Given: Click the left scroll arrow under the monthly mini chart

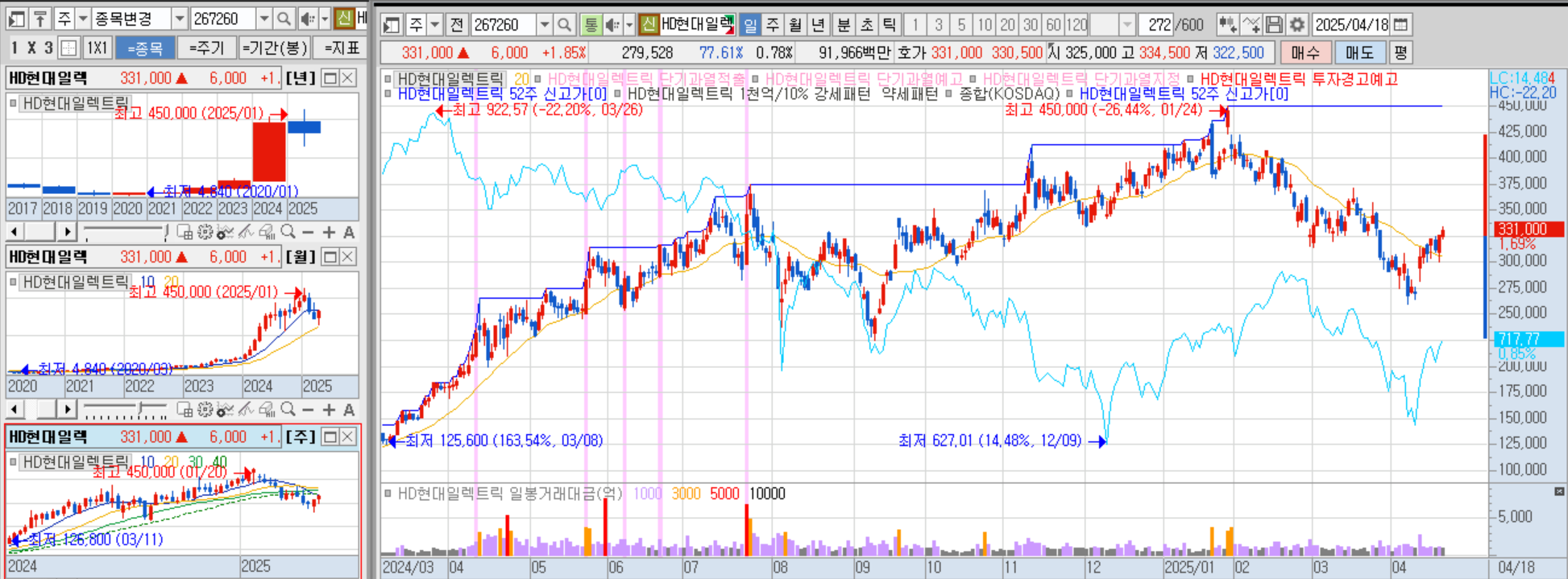Looking at the screenshot, I should point(15,410).
